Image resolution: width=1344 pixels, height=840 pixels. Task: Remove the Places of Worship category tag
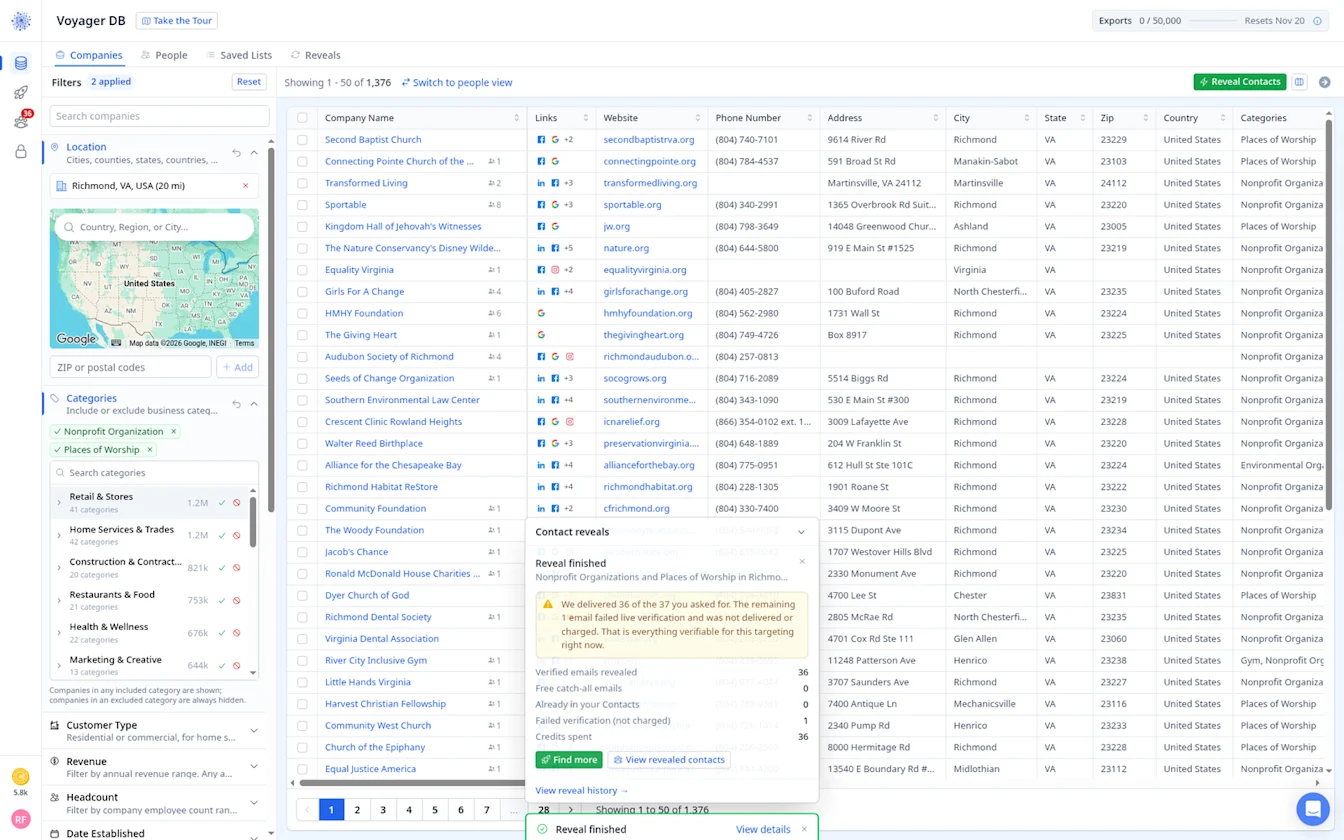tap(150, 450)
